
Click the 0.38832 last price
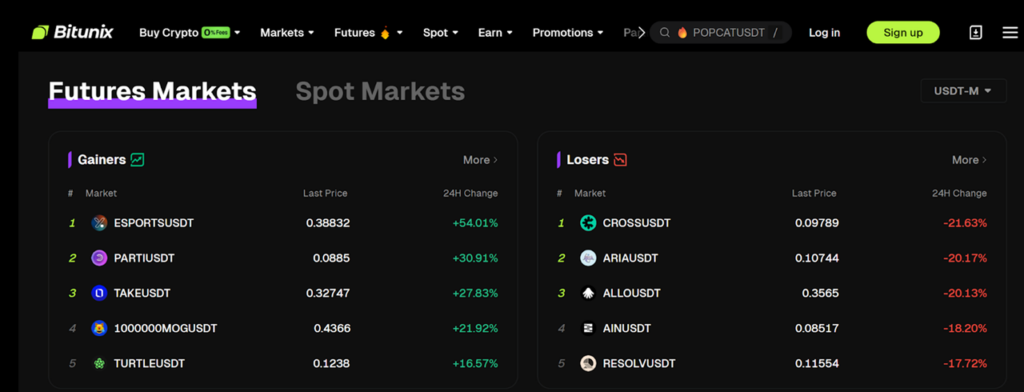coord(328,223)
